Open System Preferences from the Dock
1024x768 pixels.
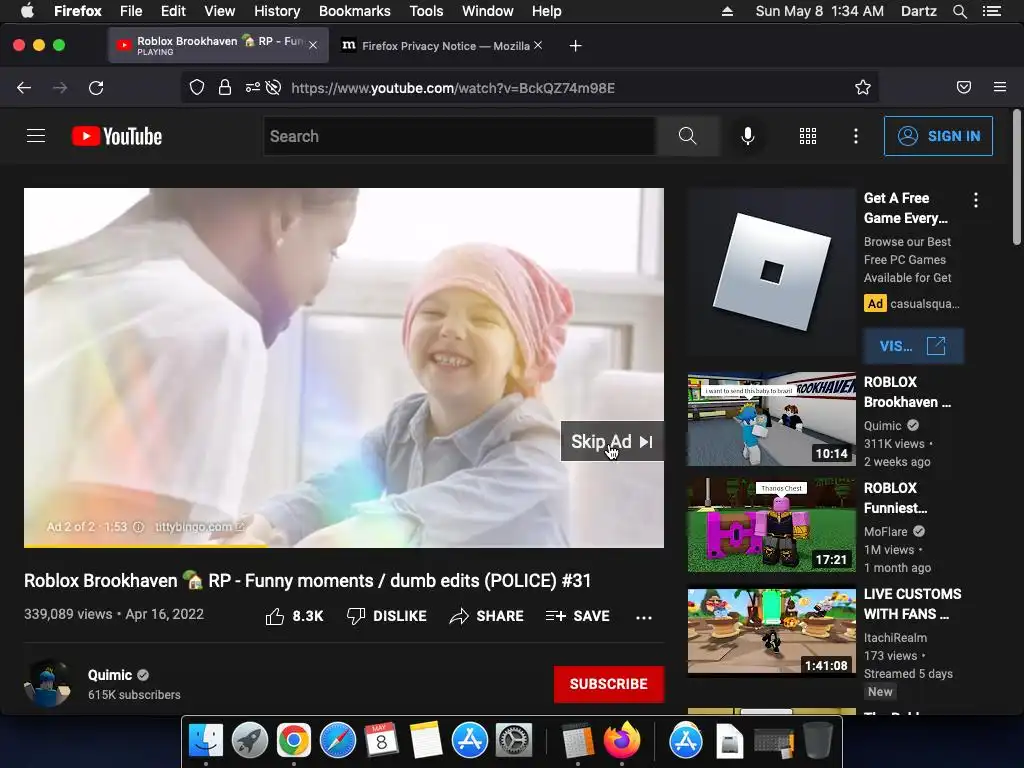[514, 740]
